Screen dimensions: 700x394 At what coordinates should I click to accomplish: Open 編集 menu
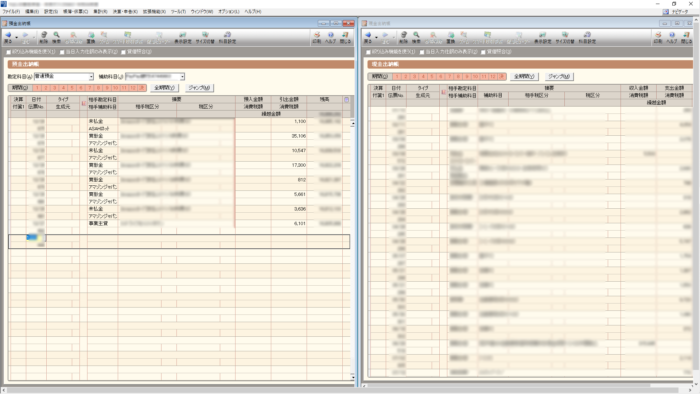(32, 12)
